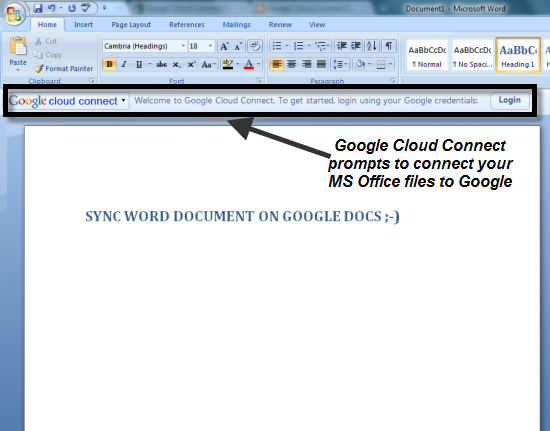This screenshot has width=550, height=431.
Task: Open underline style dropdown arrow
Action: click(x=150, y=65)
